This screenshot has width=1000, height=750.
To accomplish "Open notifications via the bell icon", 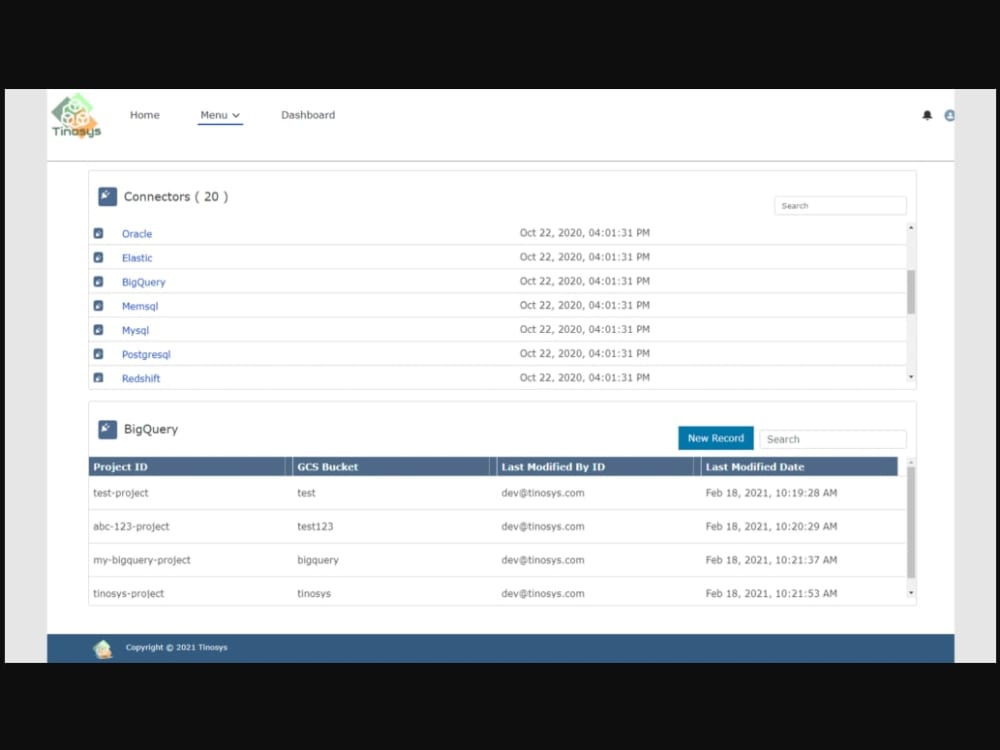I will (x=928, y=115).
